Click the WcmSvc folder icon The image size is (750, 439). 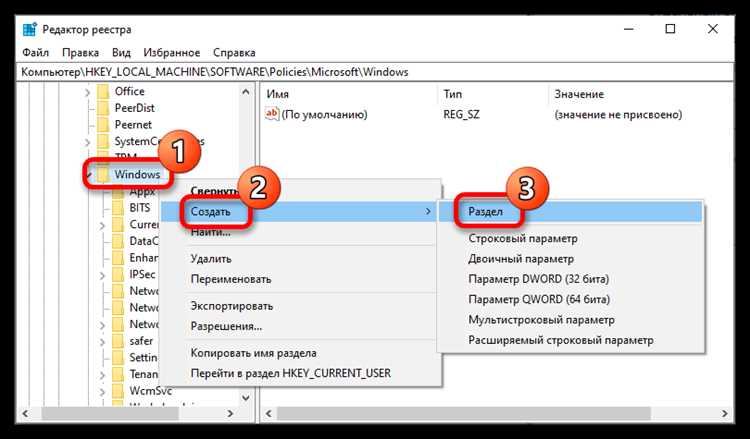(x=118, y=391)
